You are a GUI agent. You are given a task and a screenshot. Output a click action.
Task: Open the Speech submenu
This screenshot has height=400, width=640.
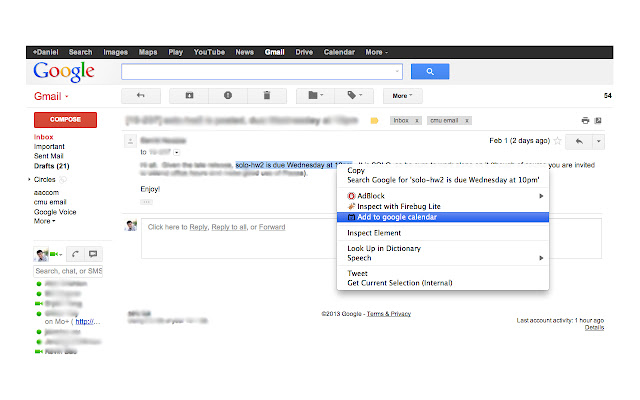pos(443,258)
